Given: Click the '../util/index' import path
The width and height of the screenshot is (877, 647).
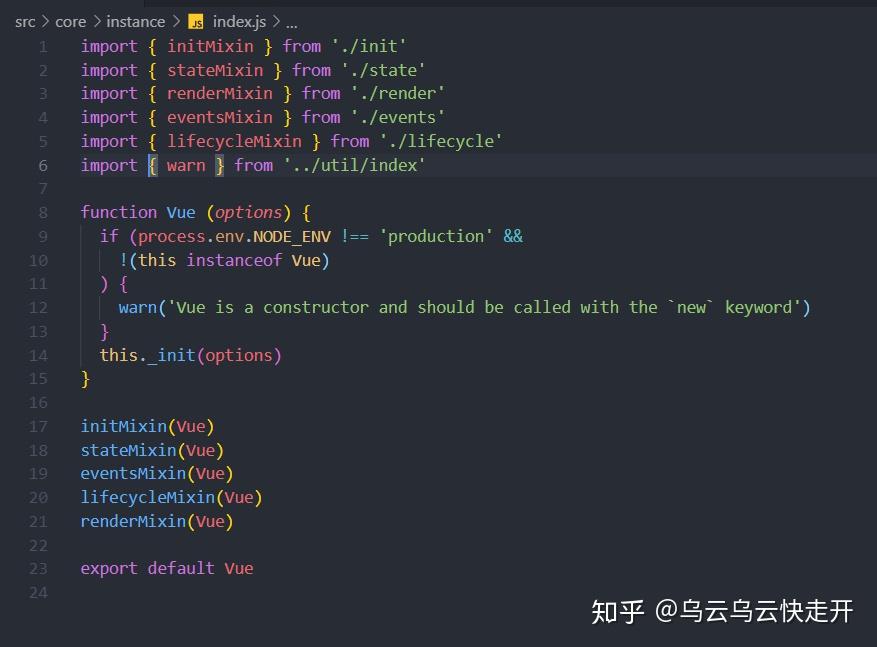Looking at the screenshot, I should tap(354, 165).
